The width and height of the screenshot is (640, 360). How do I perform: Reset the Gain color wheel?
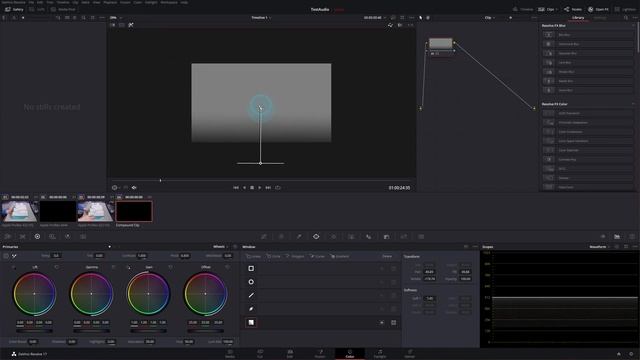click(x=170, y=267)
